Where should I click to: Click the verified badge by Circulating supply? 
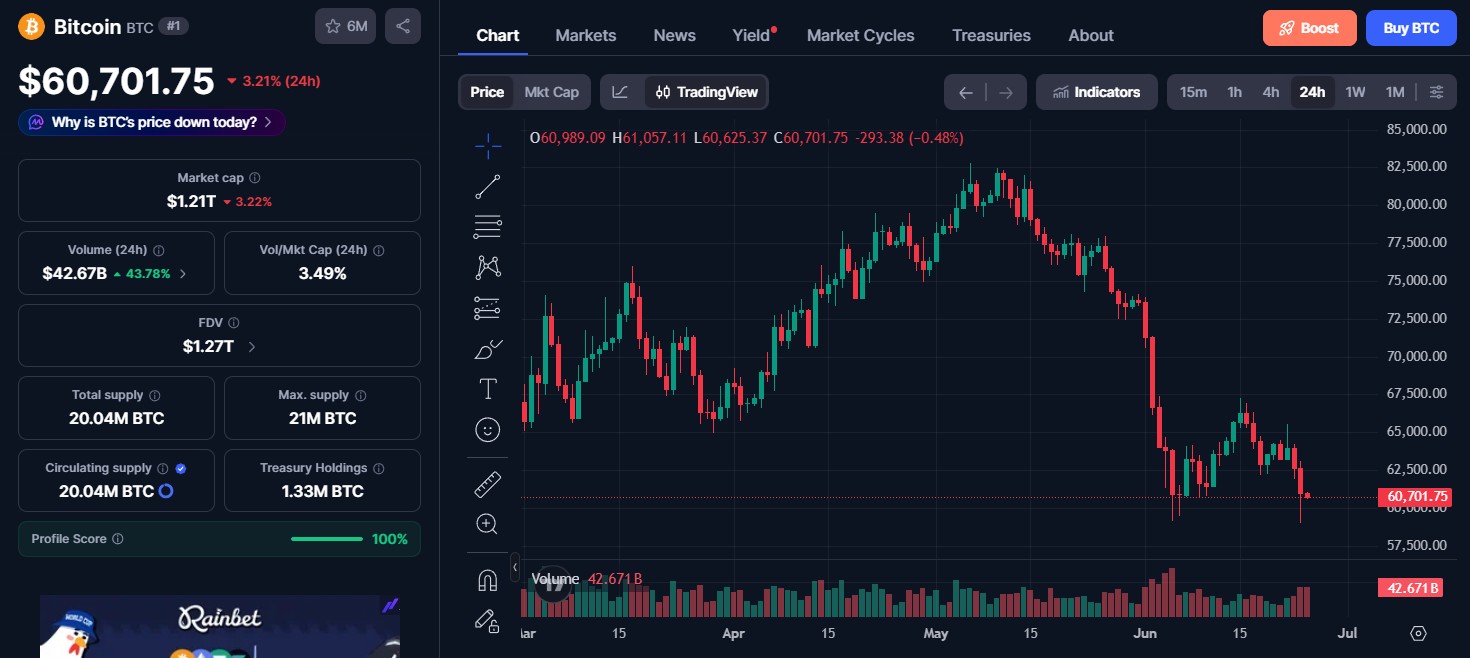pyautogui.click(x=181, y=468)
